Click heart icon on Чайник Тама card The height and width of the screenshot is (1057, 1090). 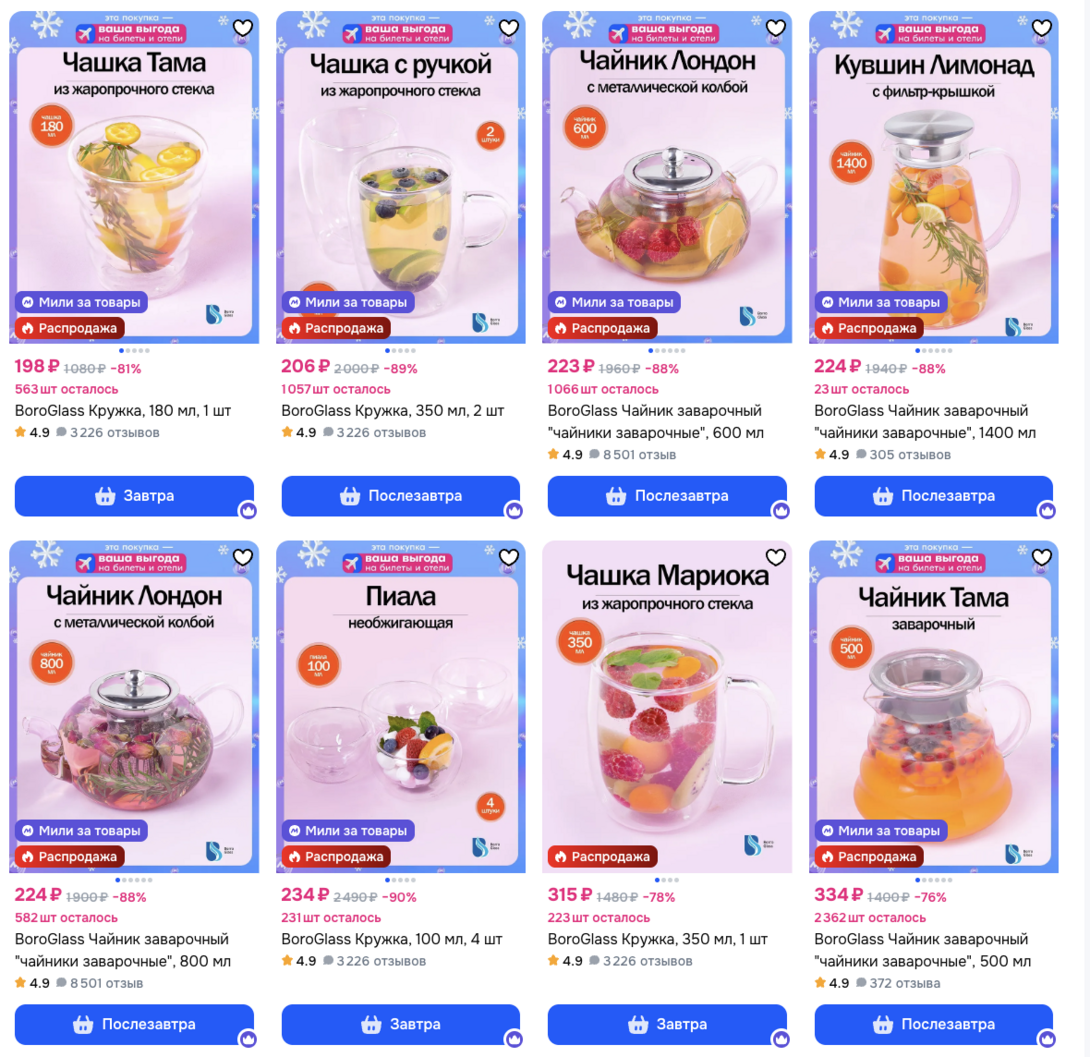tap(1041, 557)
